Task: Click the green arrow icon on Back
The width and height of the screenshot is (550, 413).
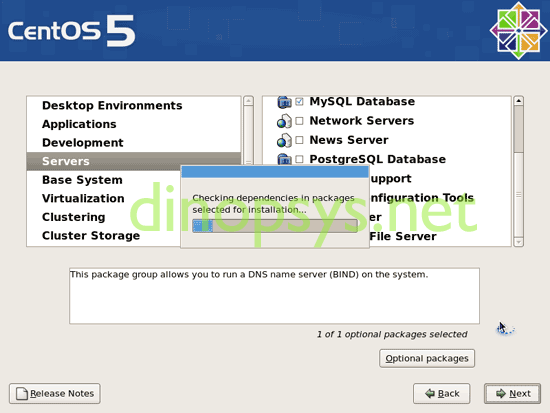Action: click(430, 393)
